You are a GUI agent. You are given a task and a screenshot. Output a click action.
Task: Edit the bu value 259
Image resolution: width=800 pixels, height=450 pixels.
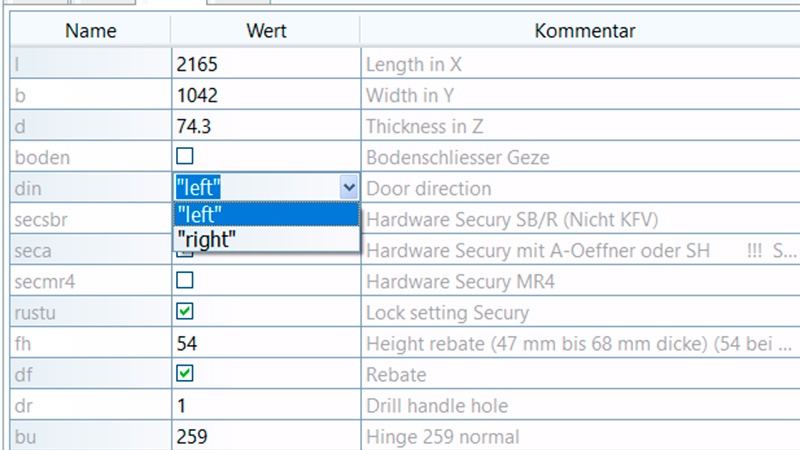pyautogui.click(x=266, y=436)
